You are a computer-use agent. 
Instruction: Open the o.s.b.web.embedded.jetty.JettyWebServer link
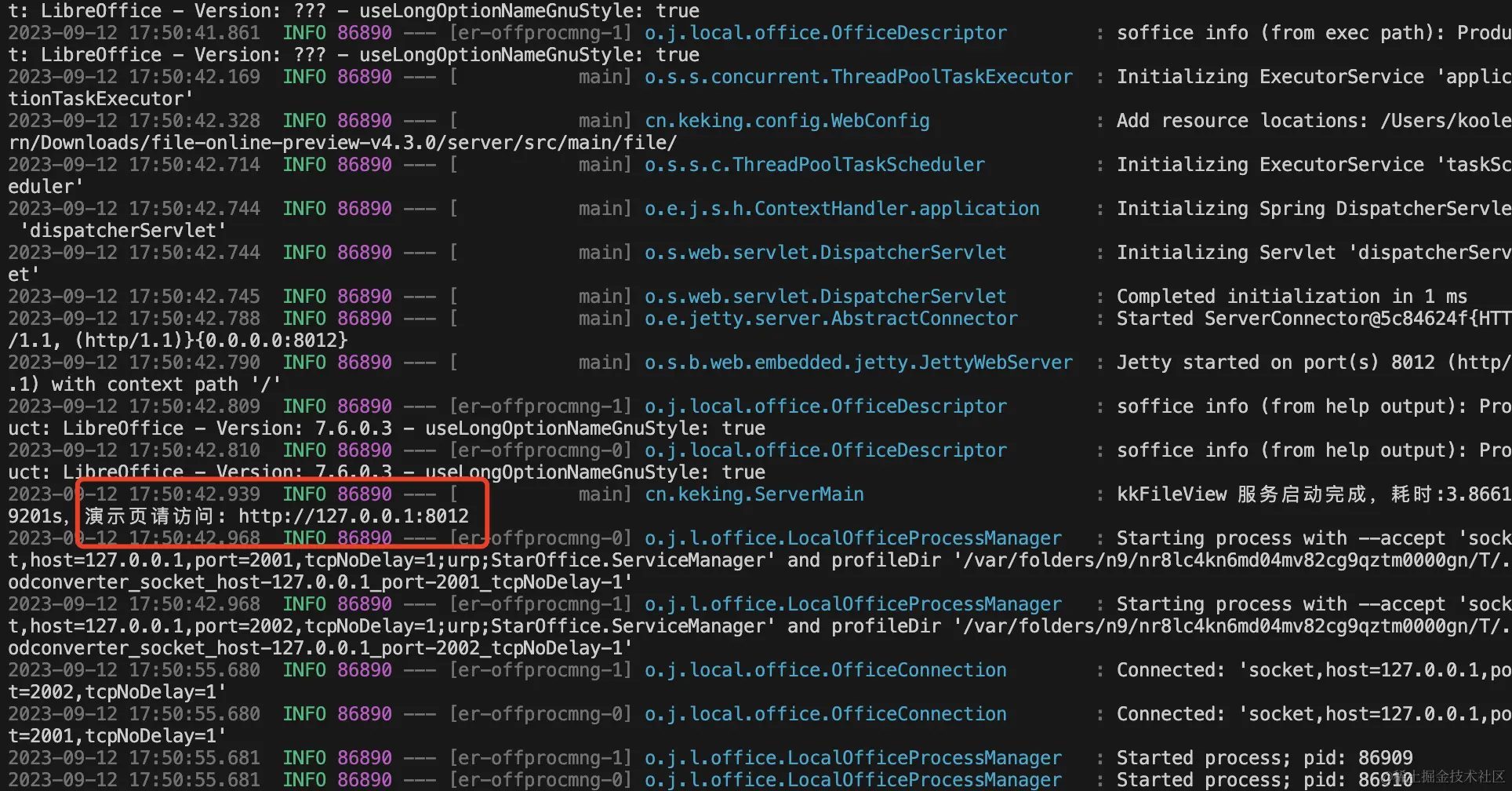[858, 362]
